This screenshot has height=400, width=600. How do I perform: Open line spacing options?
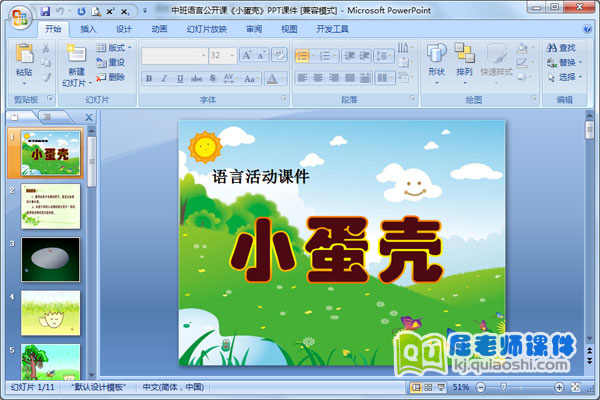[x=384, y=56]
